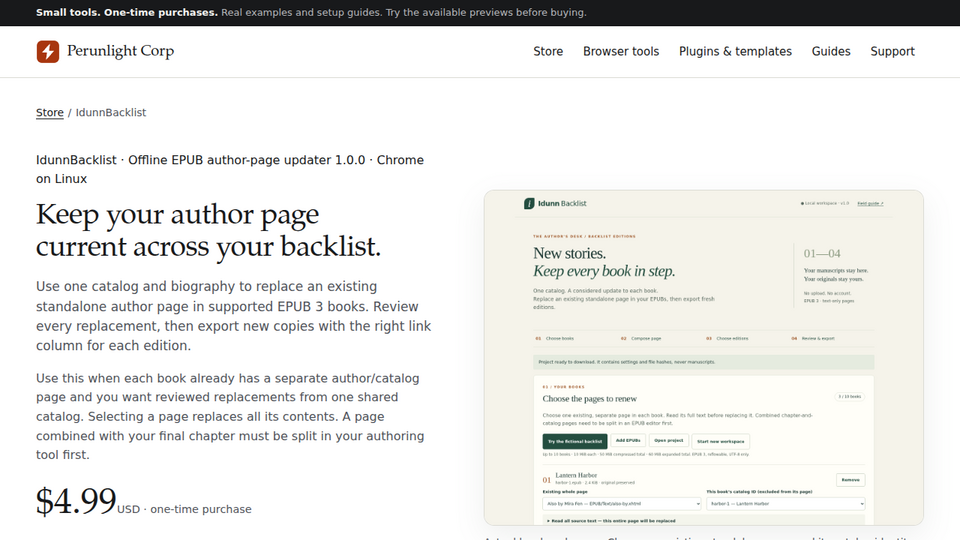Click the paragraph starting "Use this when each book"

[x=230, y=416]
